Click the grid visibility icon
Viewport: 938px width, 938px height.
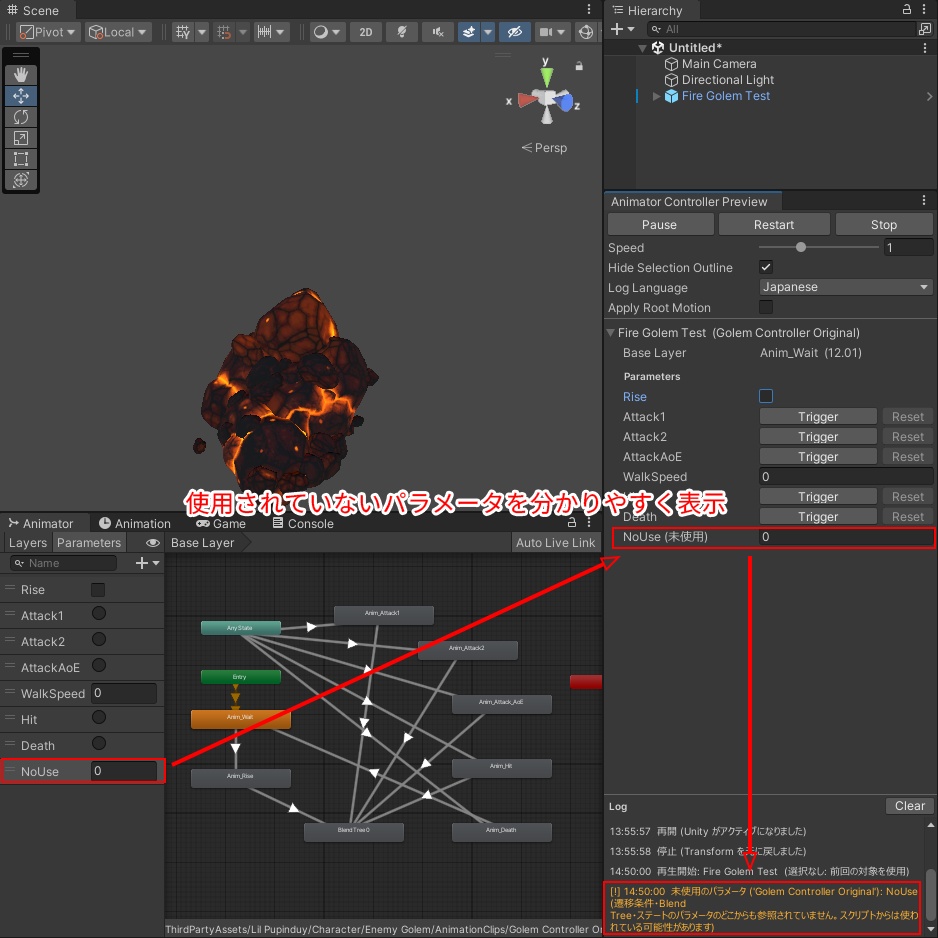(x=183, y=32)
